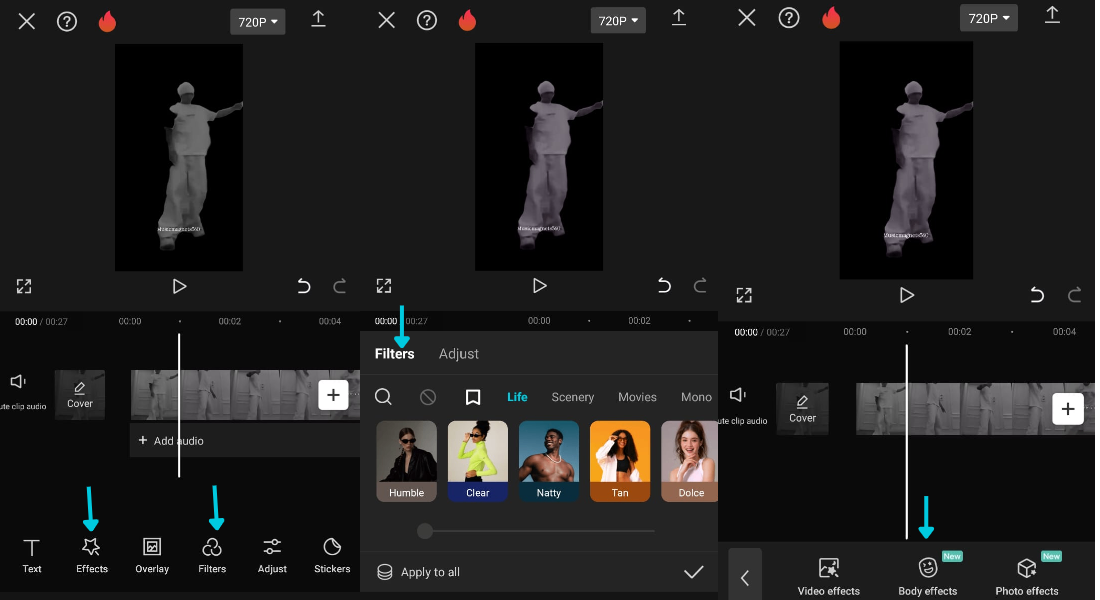Screen dimensions: 1100x600
Task: Select the Mono filter category
Action: (696, 396)
